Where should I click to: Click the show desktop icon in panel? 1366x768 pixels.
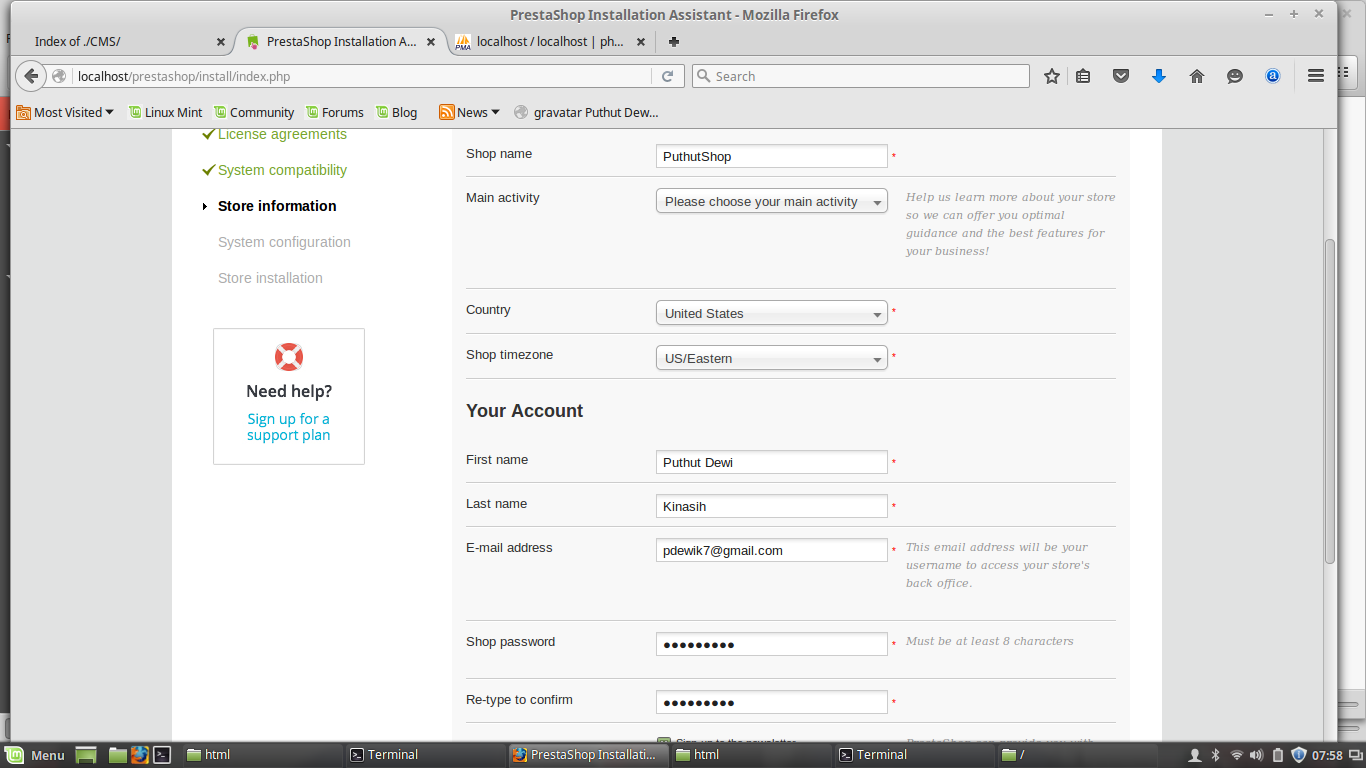pos(86,755)
